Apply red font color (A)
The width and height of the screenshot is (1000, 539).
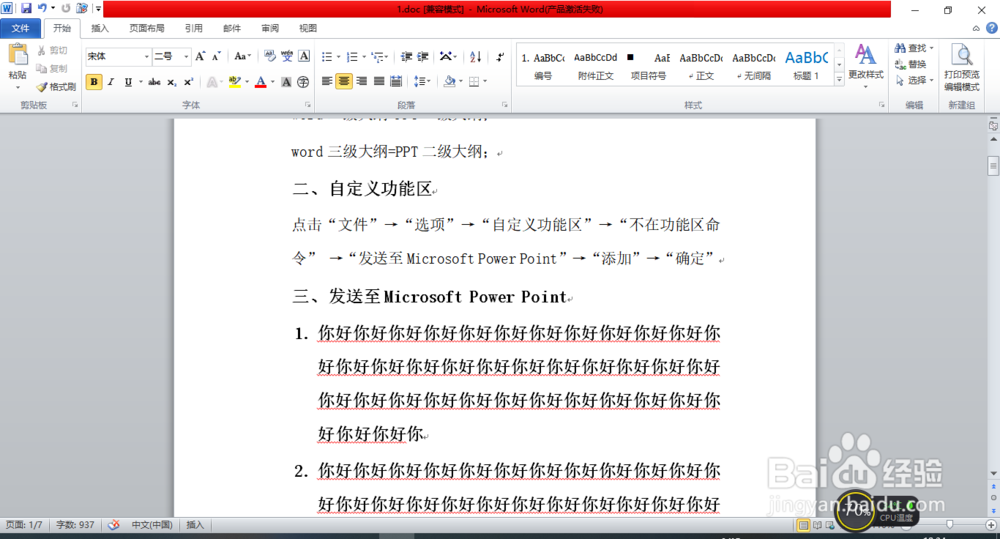pyautogui.click(x=260, y=82)
